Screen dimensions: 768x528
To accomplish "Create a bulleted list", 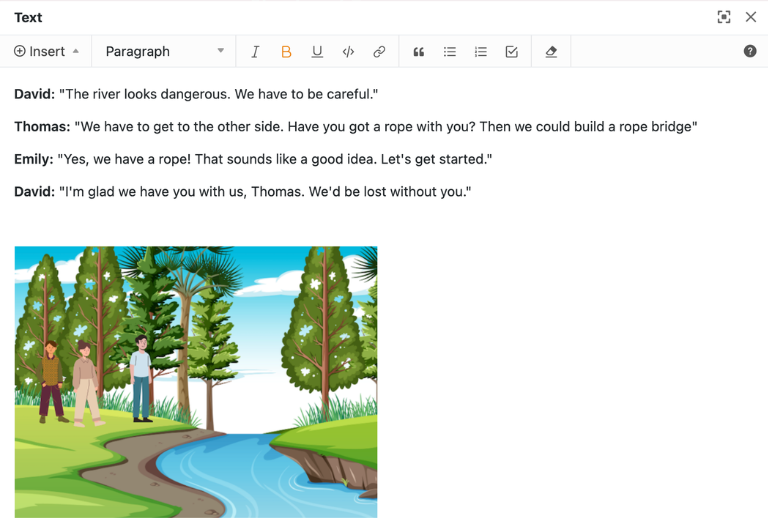I will tap(450, 52).
